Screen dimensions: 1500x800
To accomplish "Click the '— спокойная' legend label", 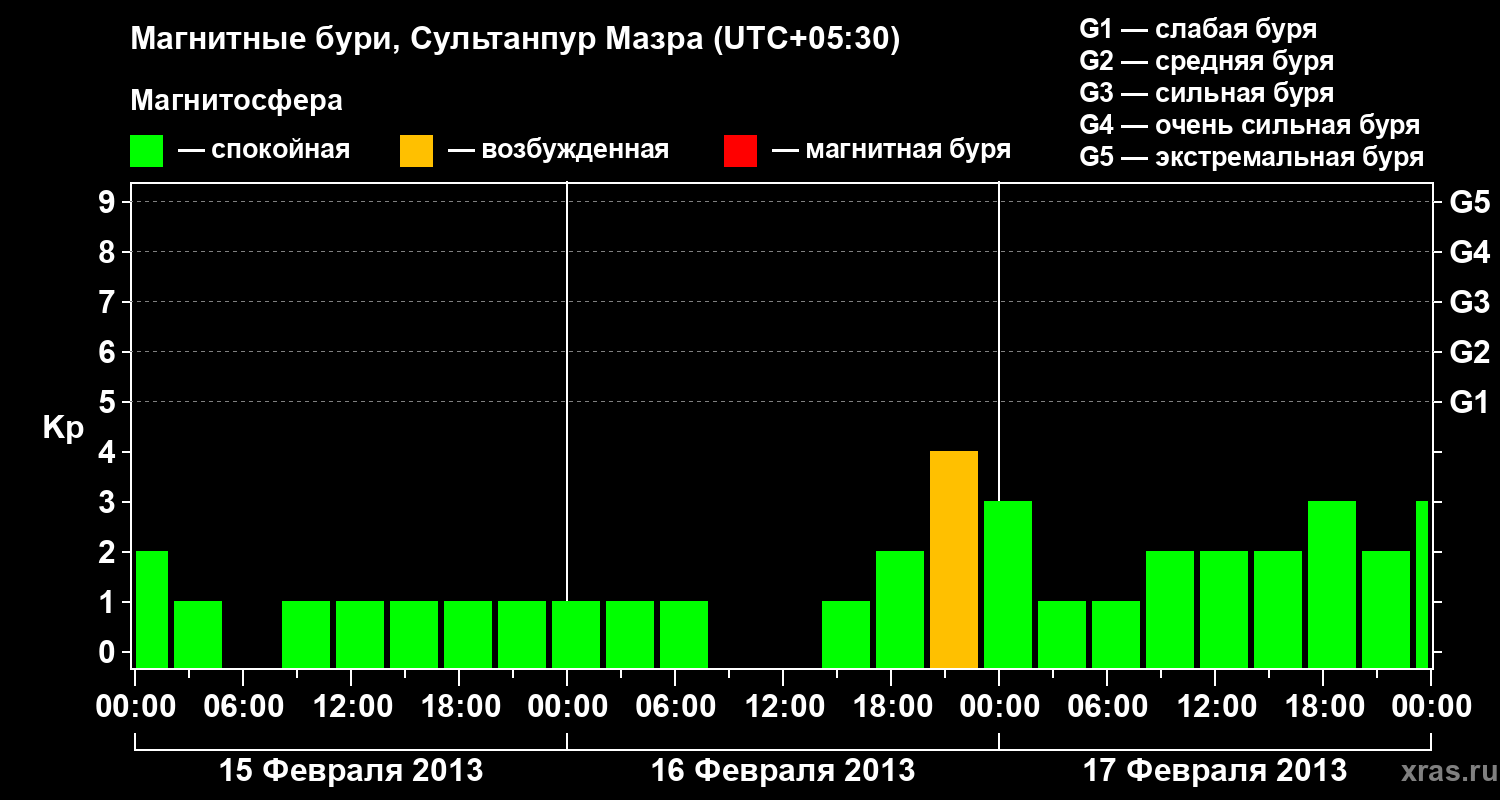I will click(x=264, y=150).
